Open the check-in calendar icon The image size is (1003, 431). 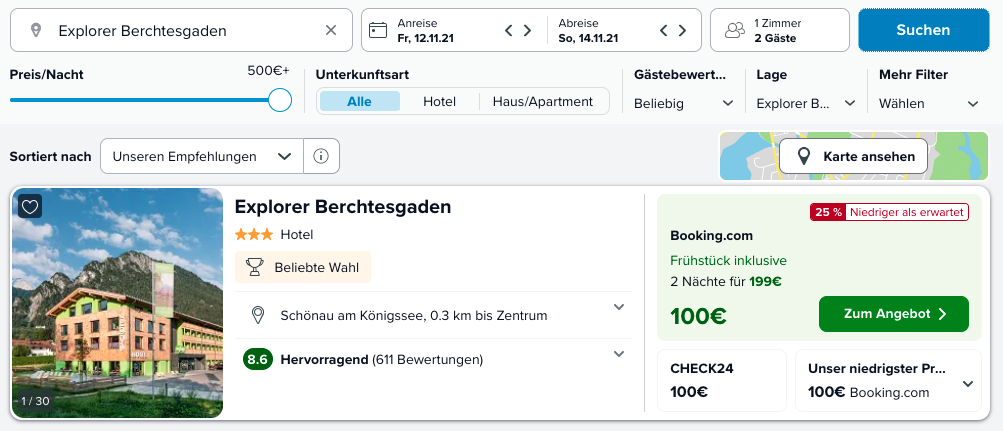[x=379, y=30]
